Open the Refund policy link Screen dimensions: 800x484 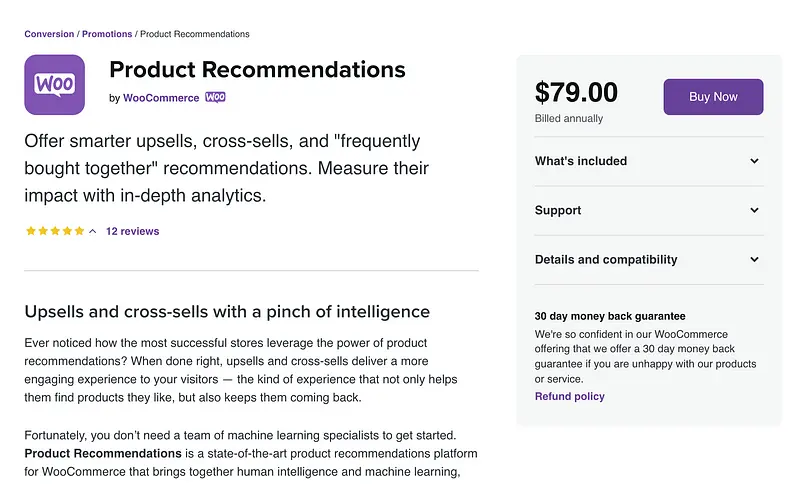pyautogui.click(x=569, y=396)
